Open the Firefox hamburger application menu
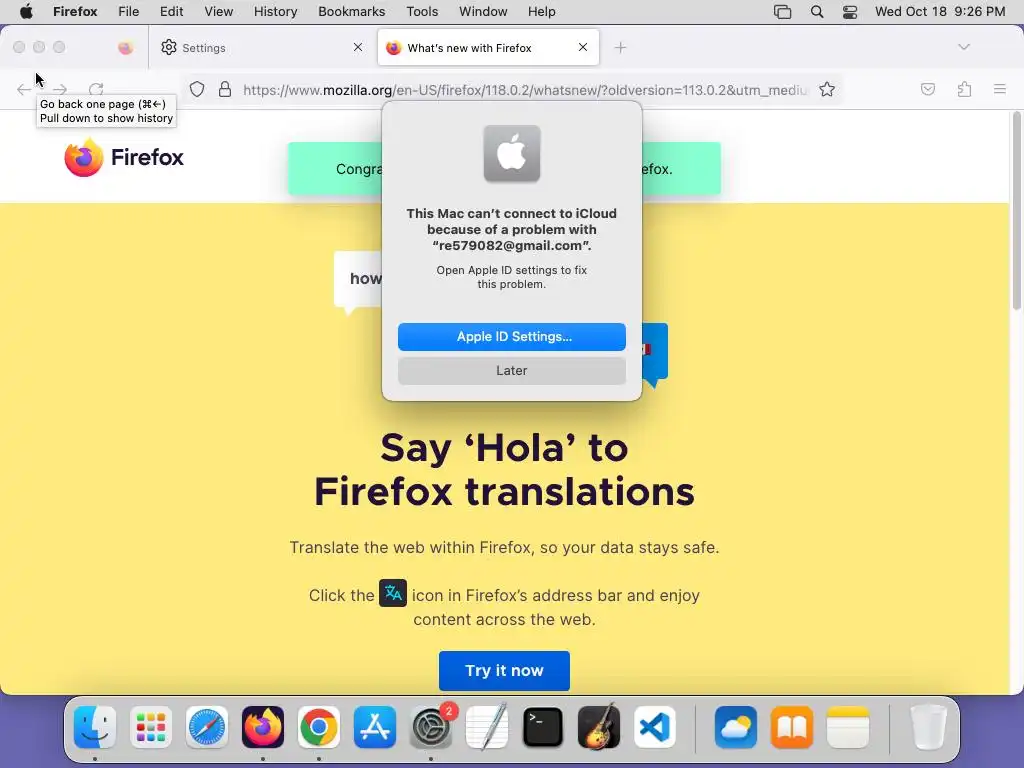1024x768 pixels. tap(999, 89)
